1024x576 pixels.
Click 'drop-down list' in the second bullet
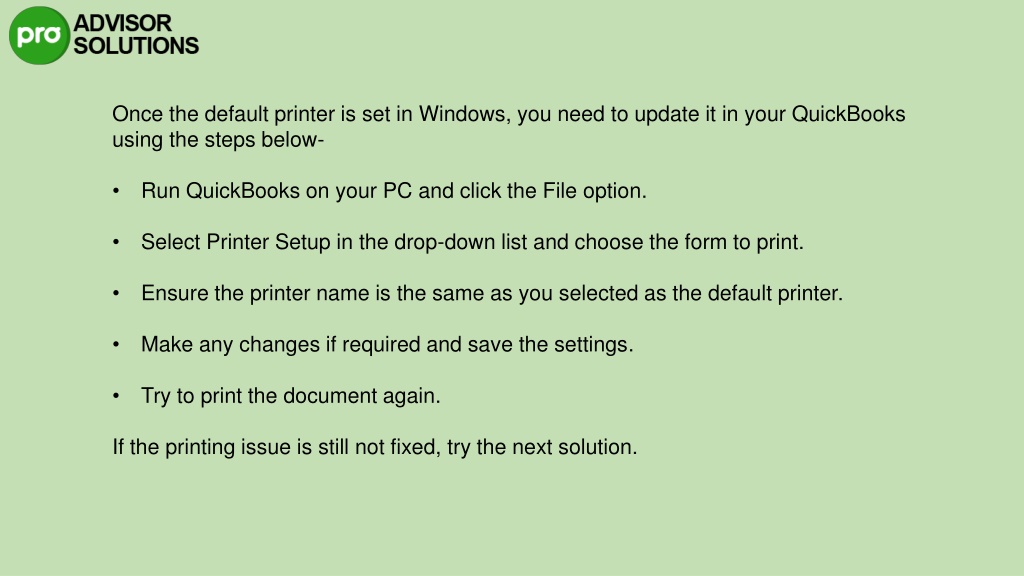(460, 242)
